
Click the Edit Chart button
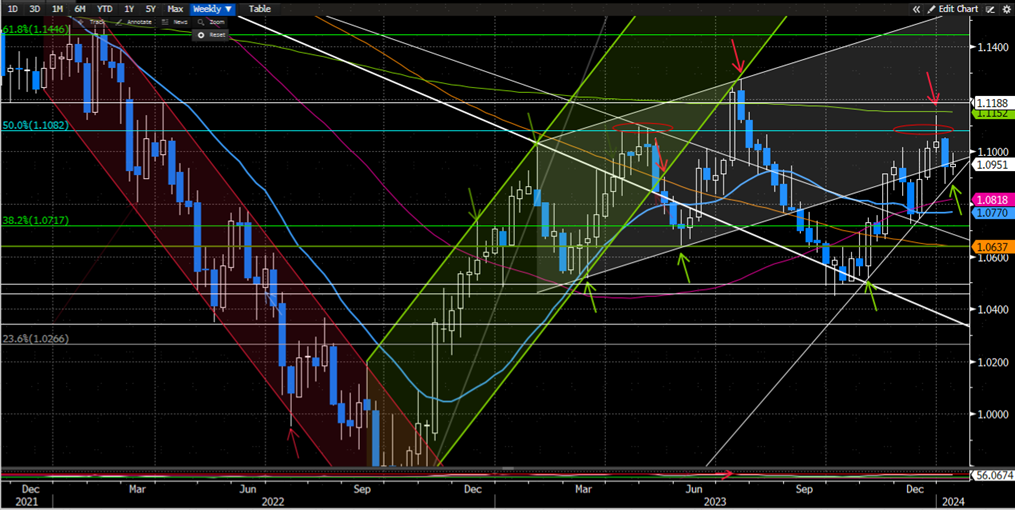coord(952,9)
